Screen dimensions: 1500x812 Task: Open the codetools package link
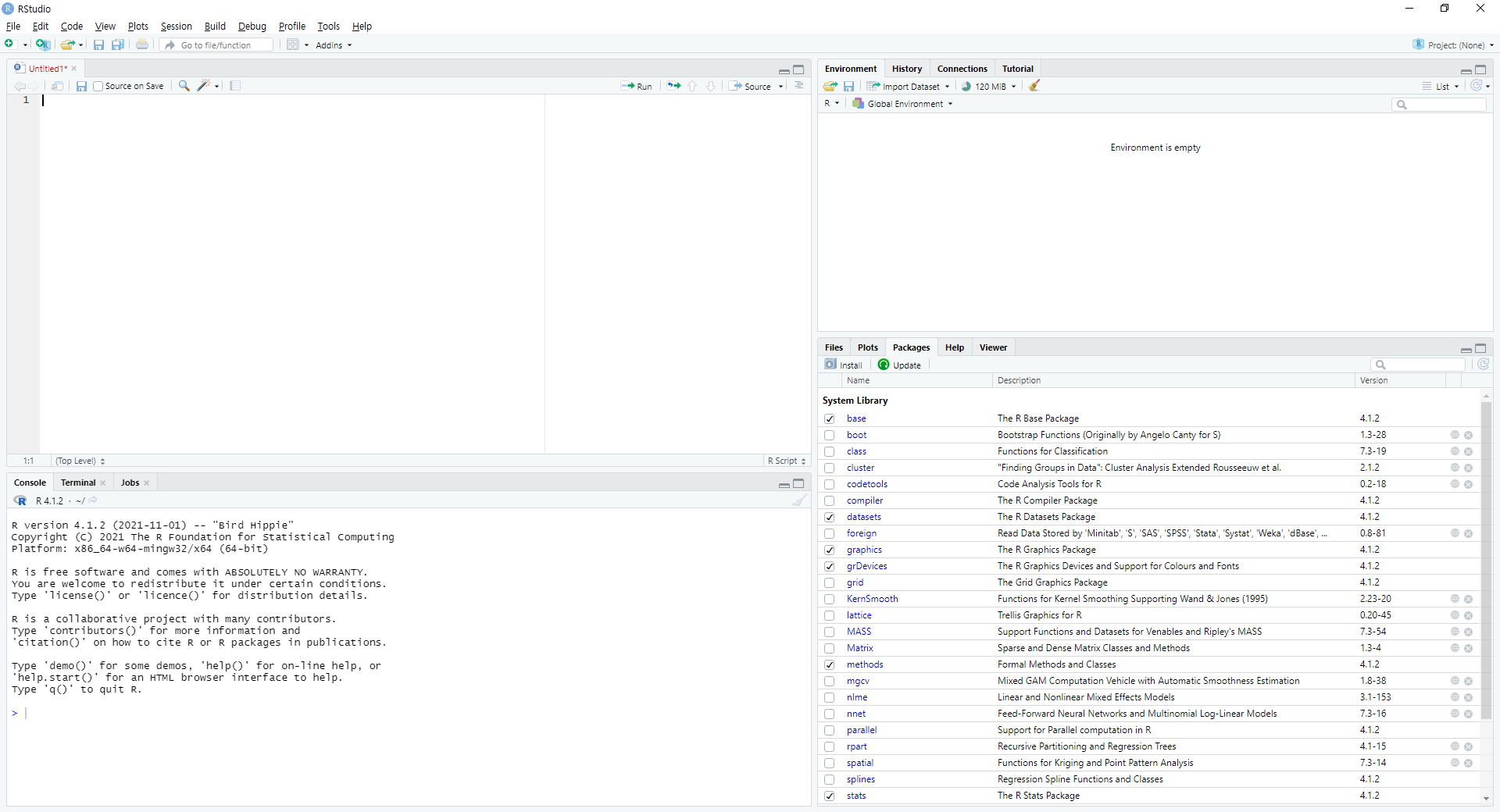(x=866, y=484)
